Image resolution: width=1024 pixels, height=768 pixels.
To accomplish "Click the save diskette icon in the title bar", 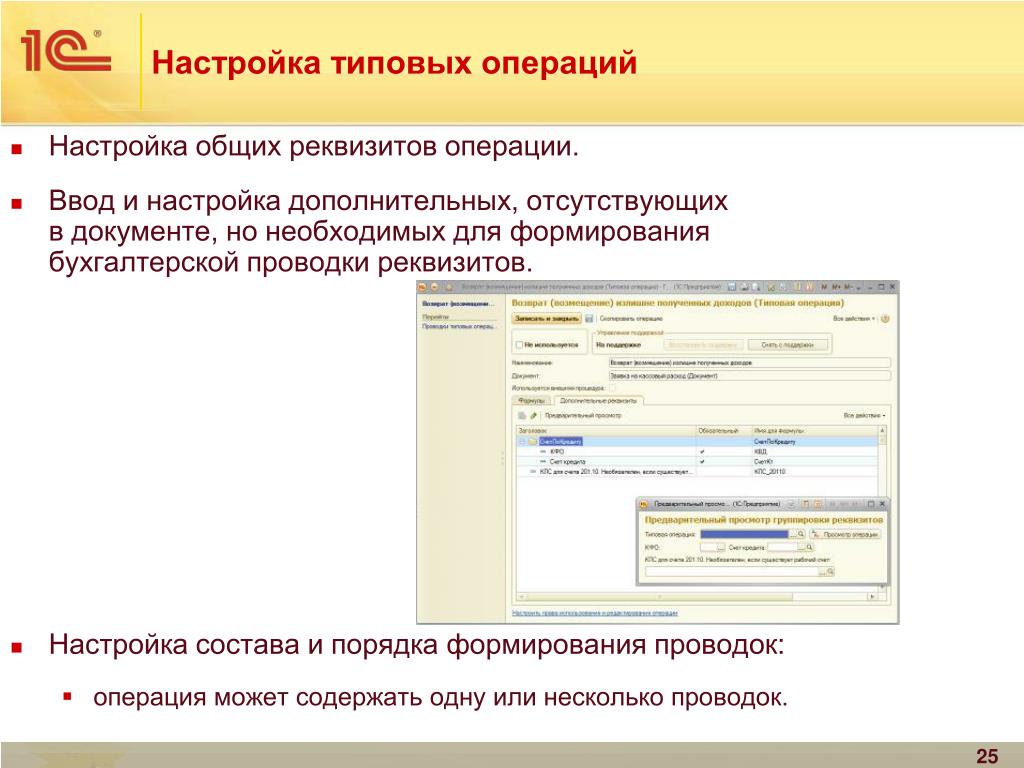I will pyautogui.click(x=731, y=287).
